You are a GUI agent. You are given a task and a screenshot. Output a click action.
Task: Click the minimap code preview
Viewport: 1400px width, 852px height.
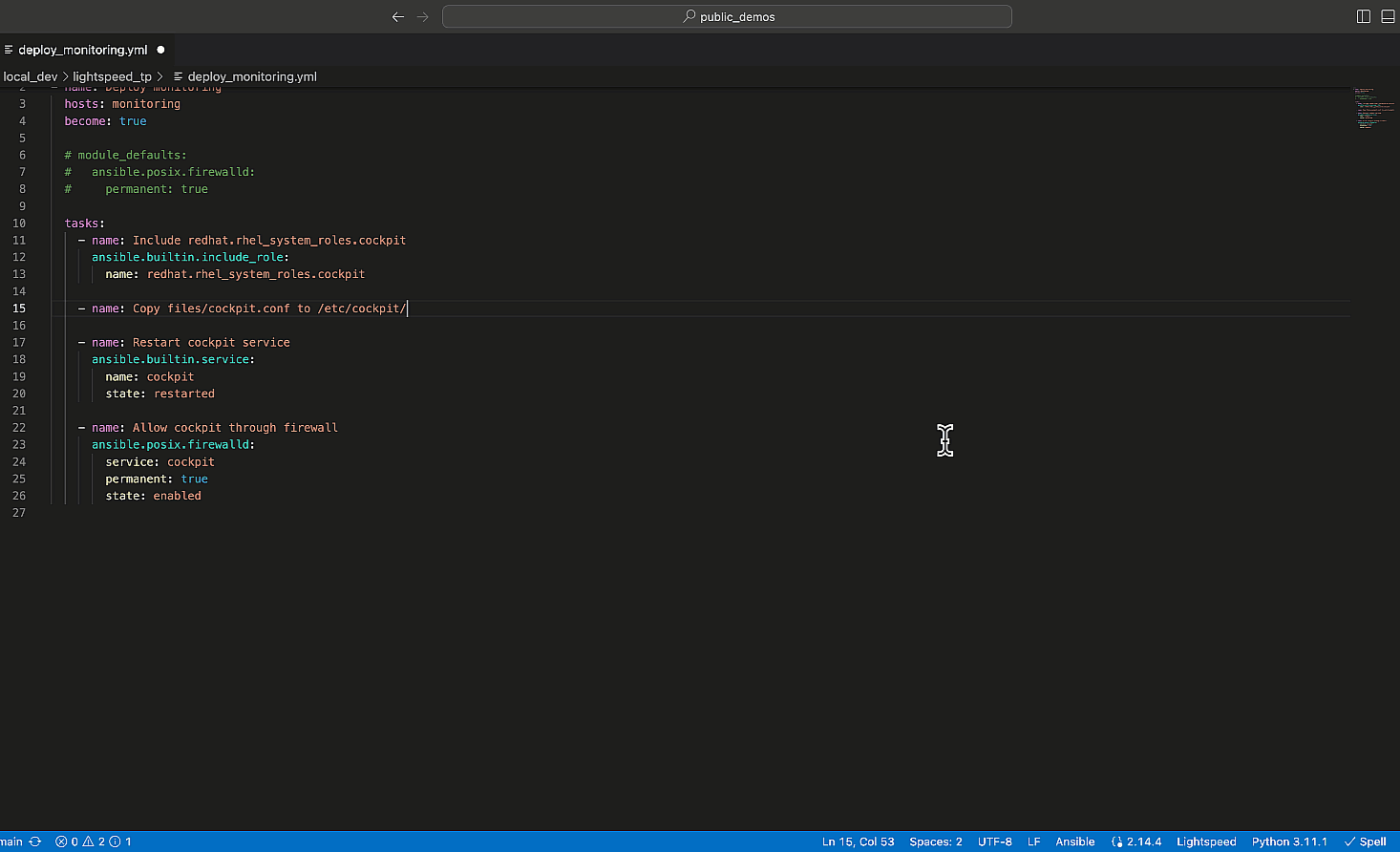tap(1371, 108)
